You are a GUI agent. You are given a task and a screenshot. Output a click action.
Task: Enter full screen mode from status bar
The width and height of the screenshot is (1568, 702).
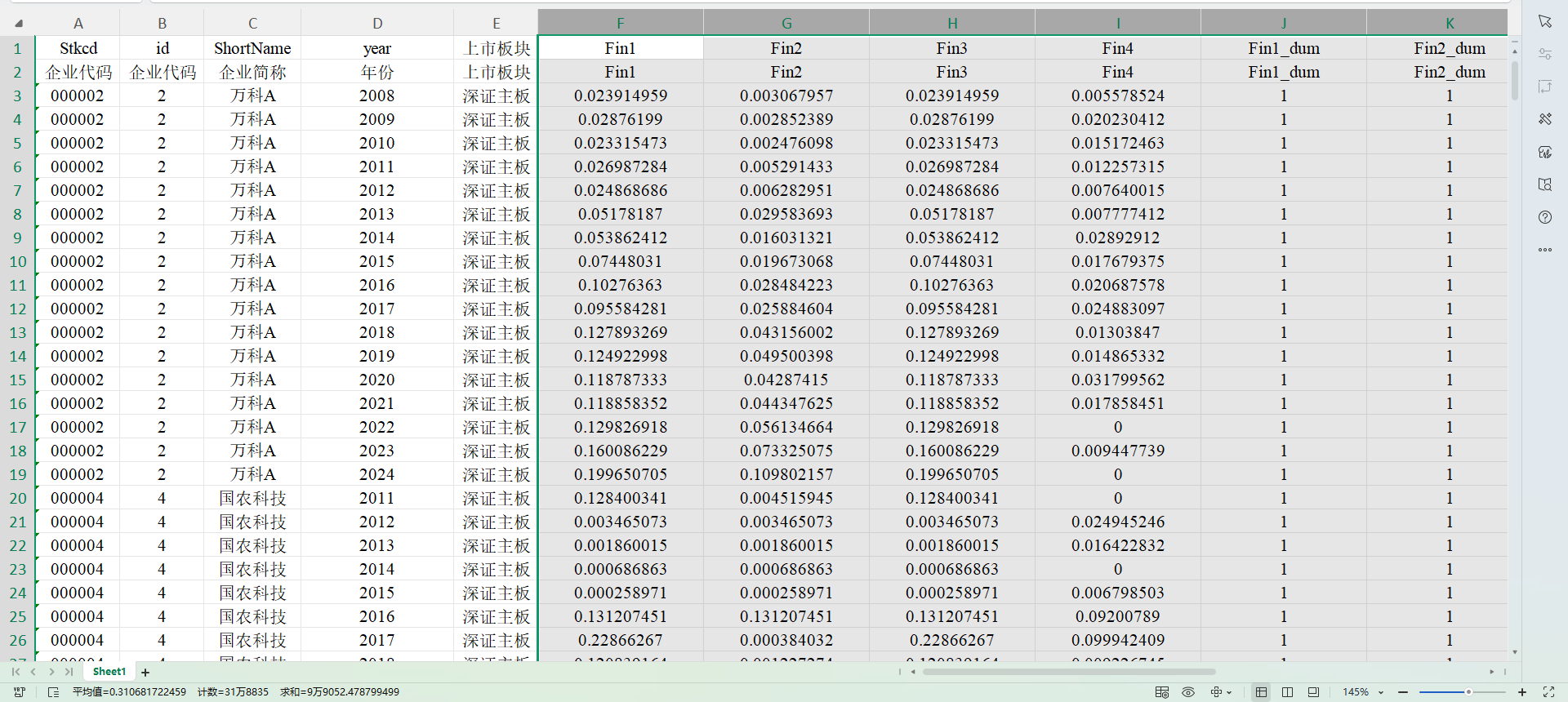coord(1548,692)
